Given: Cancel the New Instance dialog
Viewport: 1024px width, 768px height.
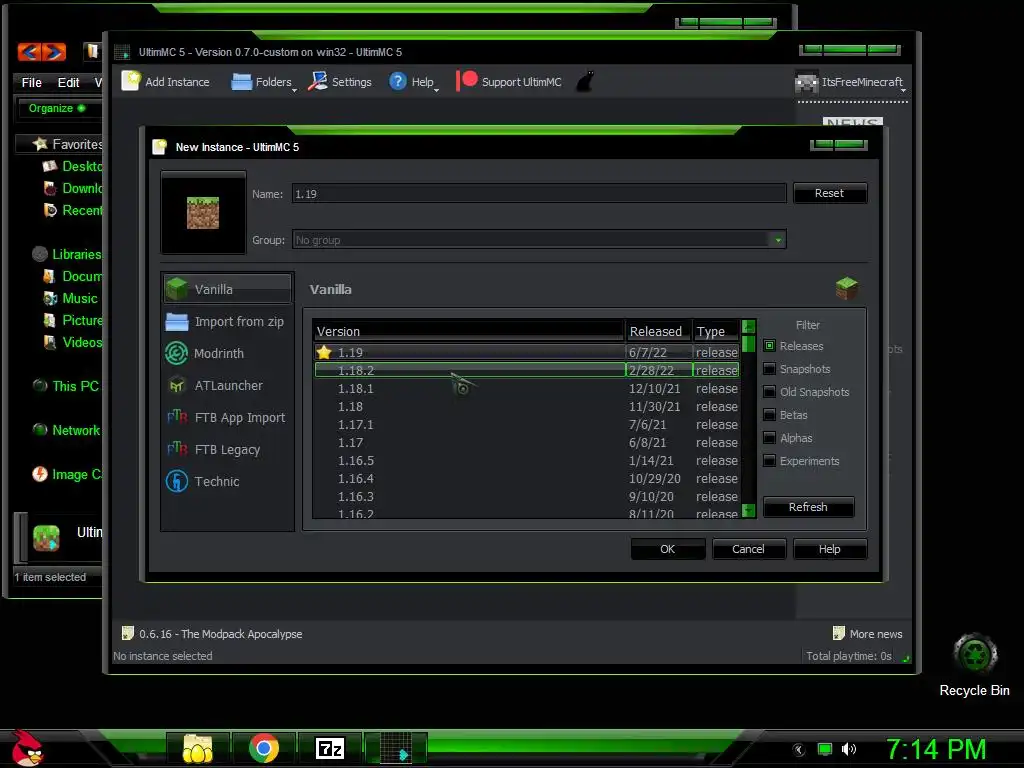Looking at the screenshot, I should (x=748, y=549).
